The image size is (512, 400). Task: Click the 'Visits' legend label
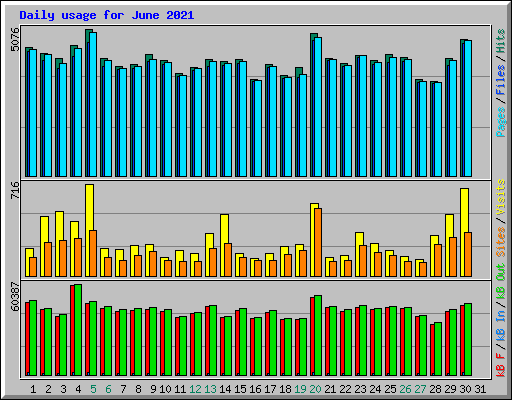coord(501,197)
